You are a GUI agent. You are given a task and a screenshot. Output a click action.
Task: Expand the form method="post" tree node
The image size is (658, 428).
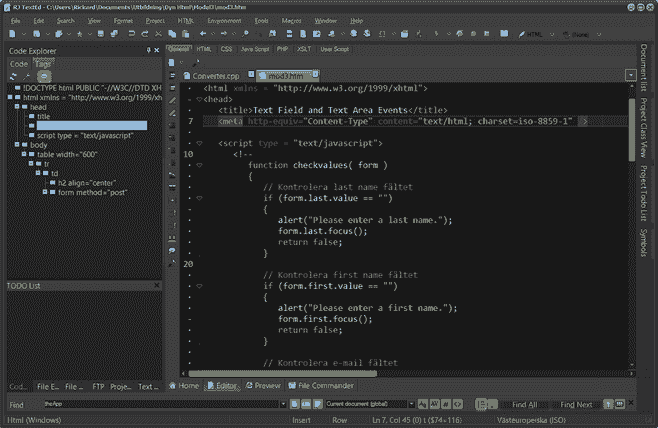pos(45,192)
